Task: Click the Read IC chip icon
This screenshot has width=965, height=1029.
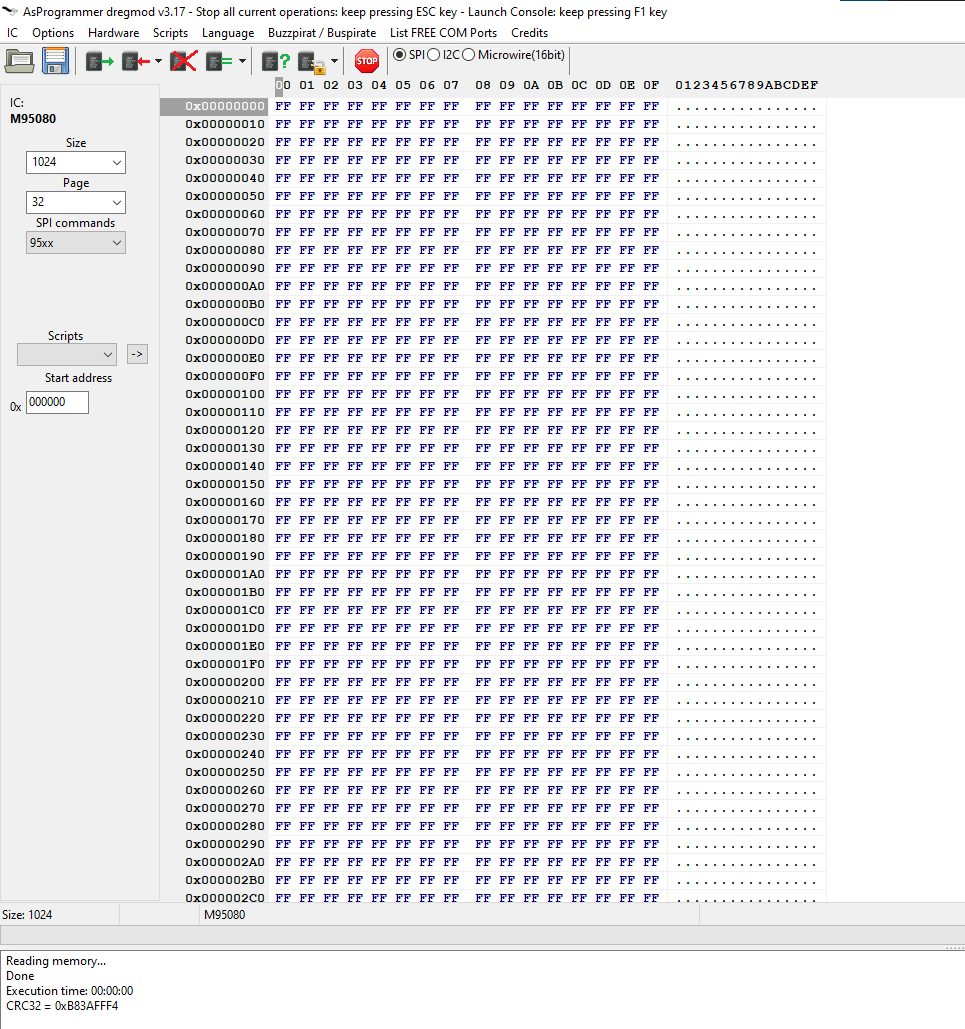Action: [99, 62]
